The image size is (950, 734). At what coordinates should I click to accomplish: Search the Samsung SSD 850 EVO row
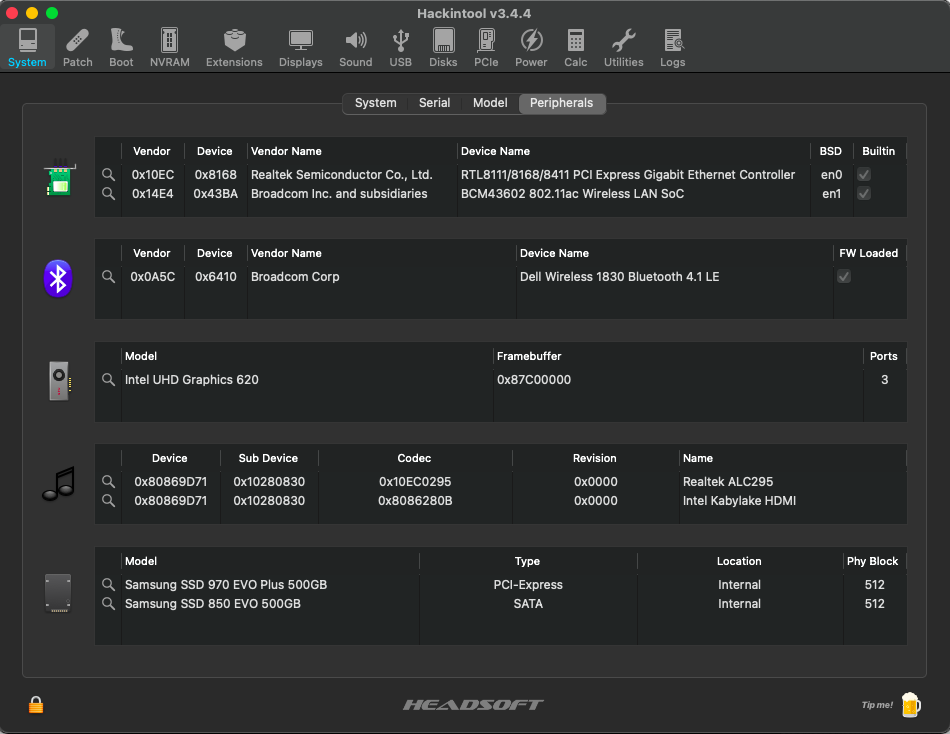coord(108,603)
